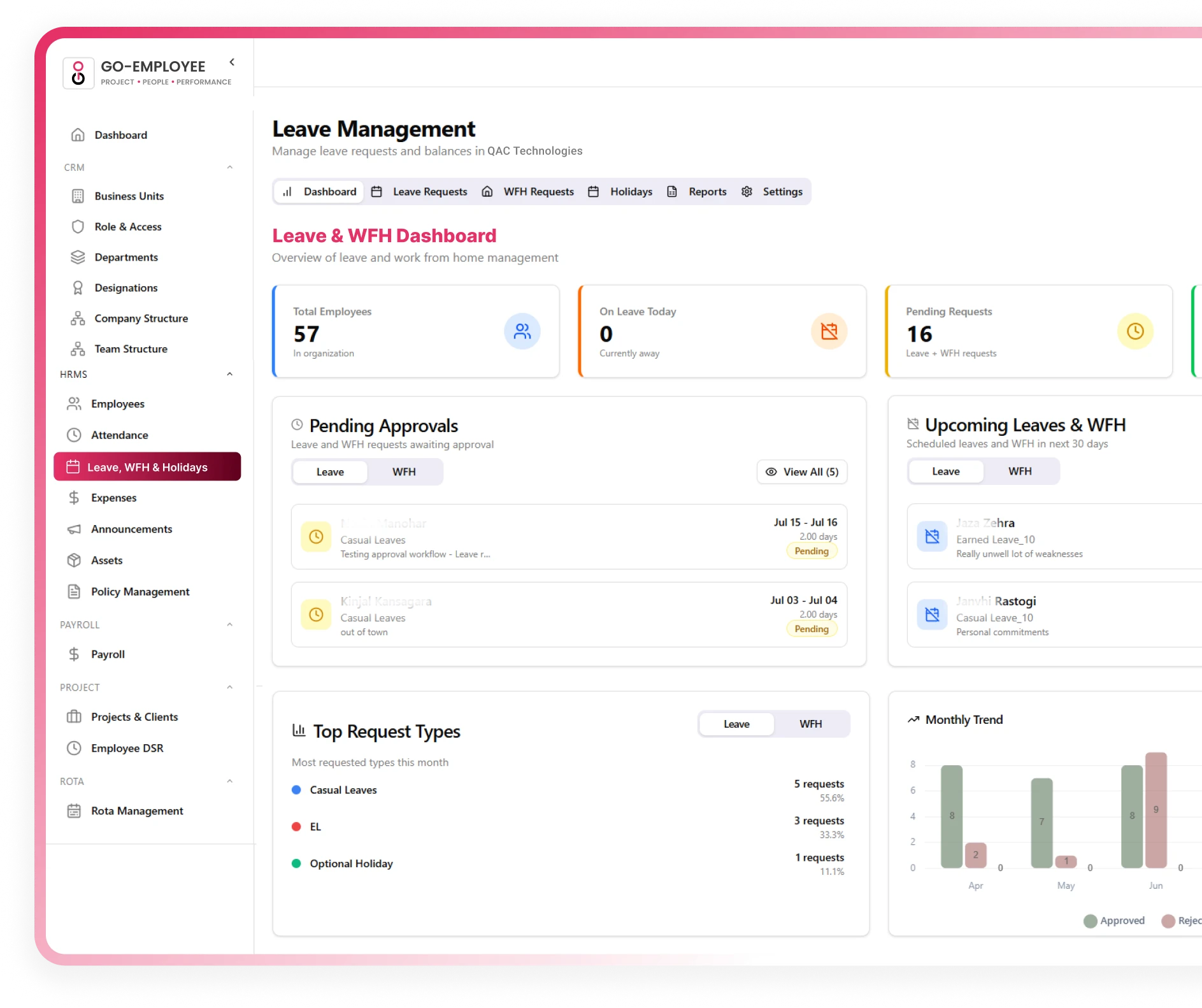The height and width of the screenshot is (1008, 1202).
Task: Click Total Employees people icon
Action: click(522, 331)
